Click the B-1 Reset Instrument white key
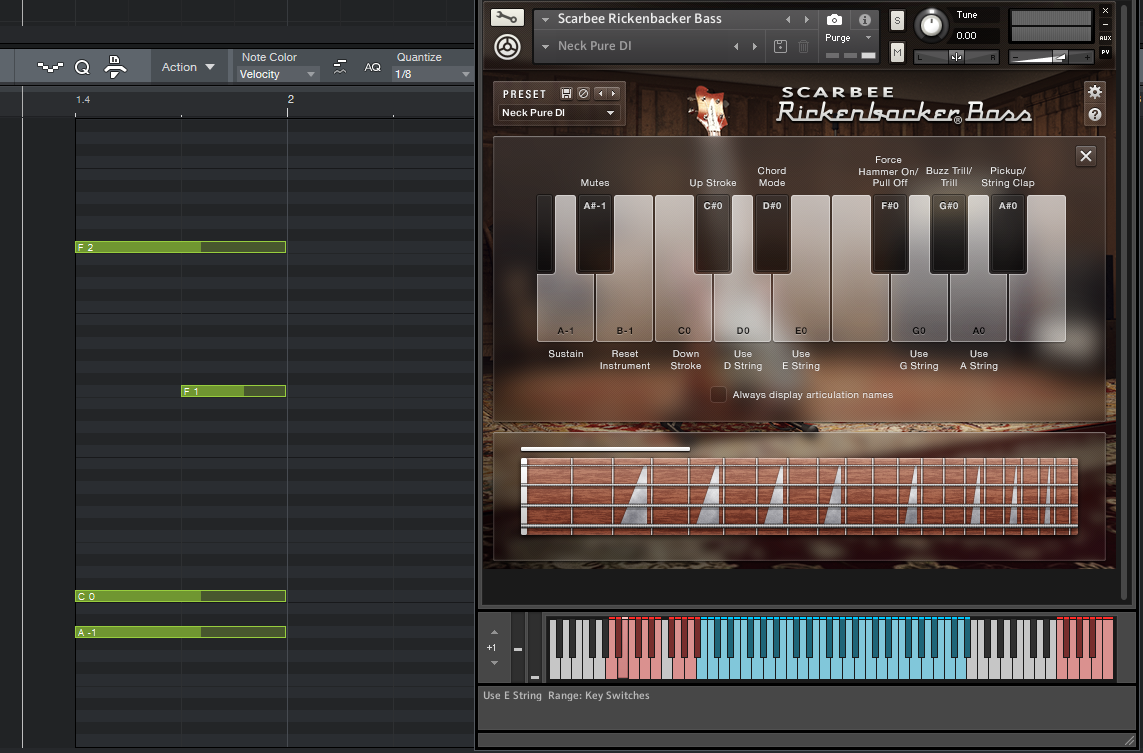Viewport: 1143px width, 753px height. point(625,308)
